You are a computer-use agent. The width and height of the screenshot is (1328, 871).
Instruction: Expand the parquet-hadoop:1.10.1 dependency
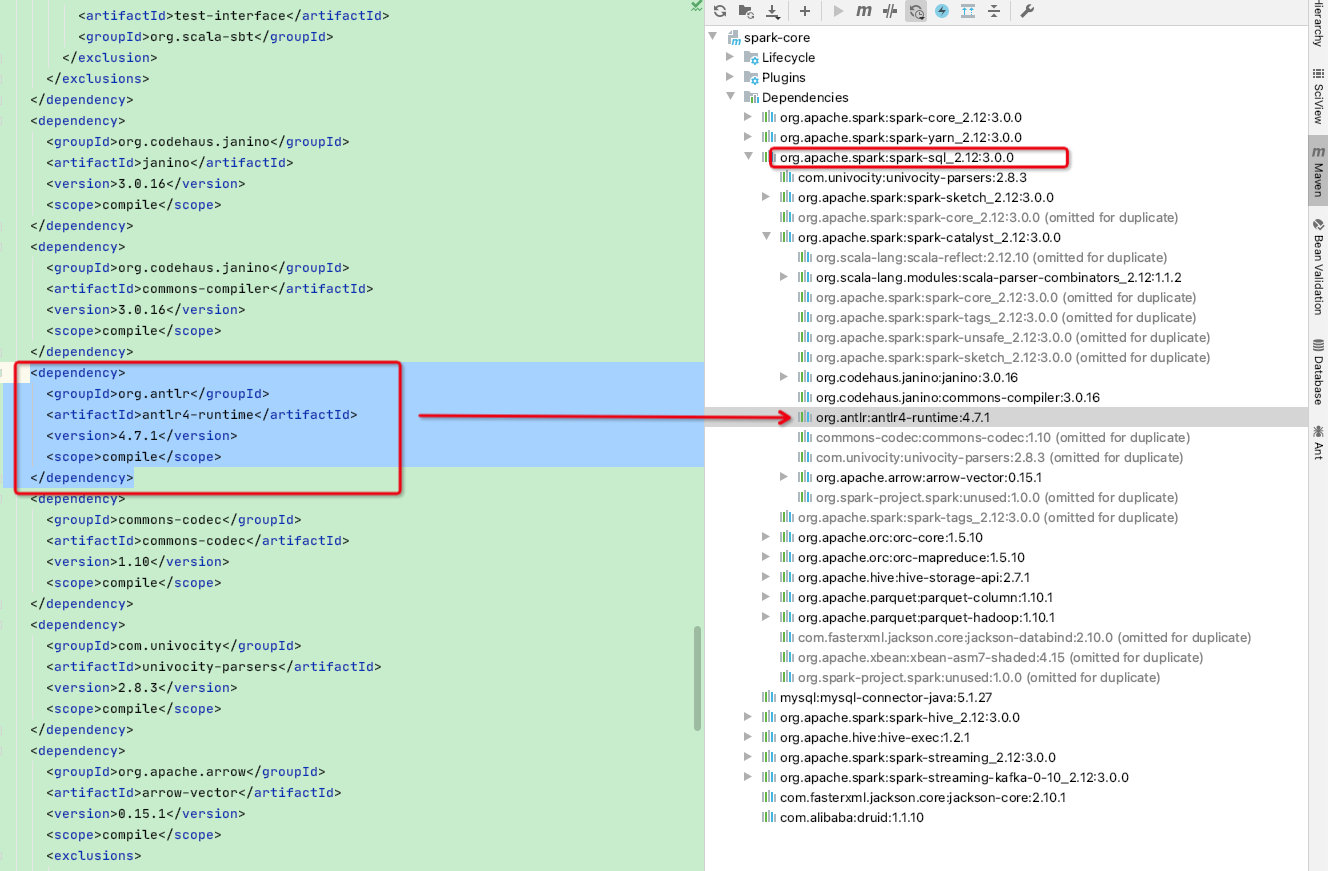(x=767, y=617)
